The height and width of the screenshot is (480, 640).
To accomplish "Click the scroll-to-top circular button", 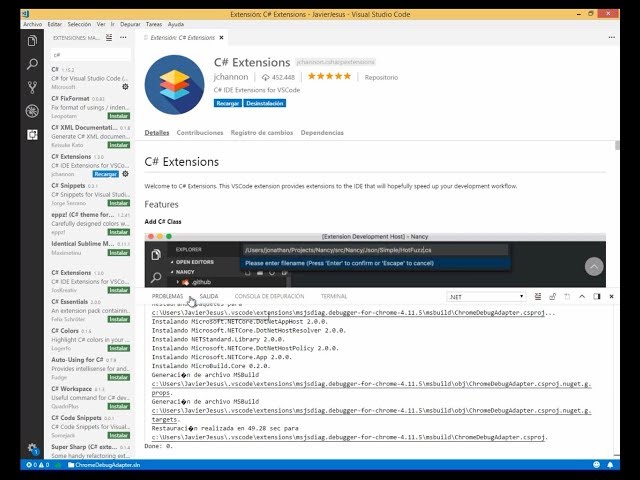I will coord(594,267).
